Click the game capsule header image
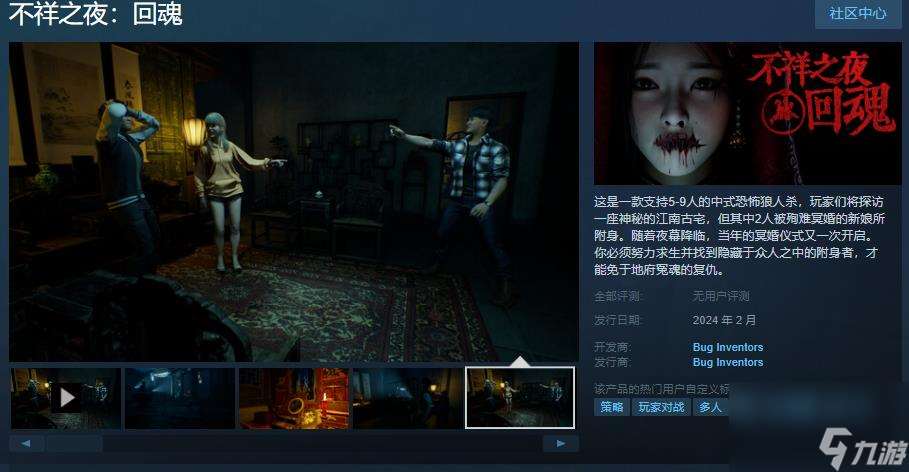 pos(747,114)
